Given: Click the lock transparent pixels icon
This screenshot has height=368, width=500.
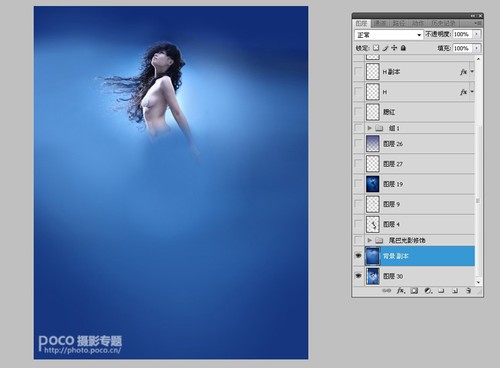Looking at the screenshot, I should (x=376, y=48).
